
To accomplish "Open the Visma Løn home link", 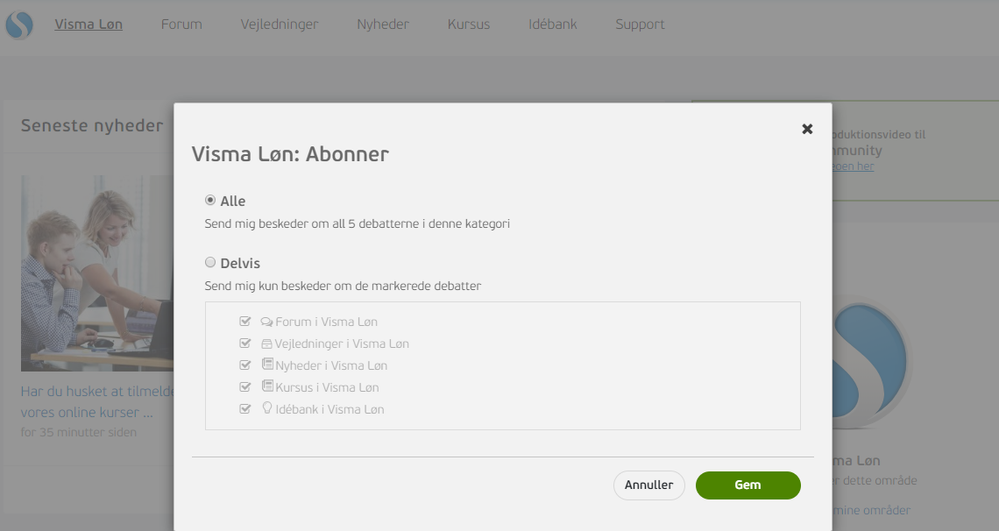I will click(x=89, y=24).
